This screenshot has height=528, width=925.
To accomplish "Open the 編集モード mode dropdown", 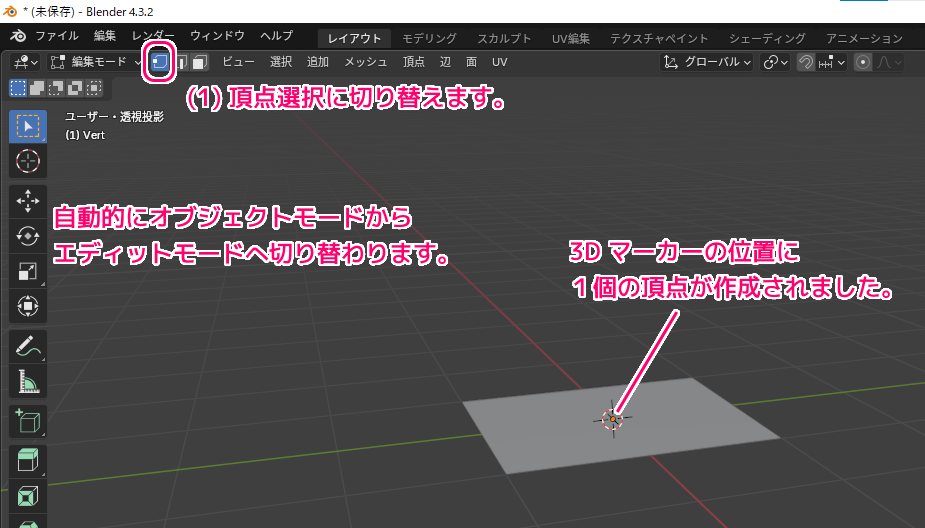I will tap(95, 62).
